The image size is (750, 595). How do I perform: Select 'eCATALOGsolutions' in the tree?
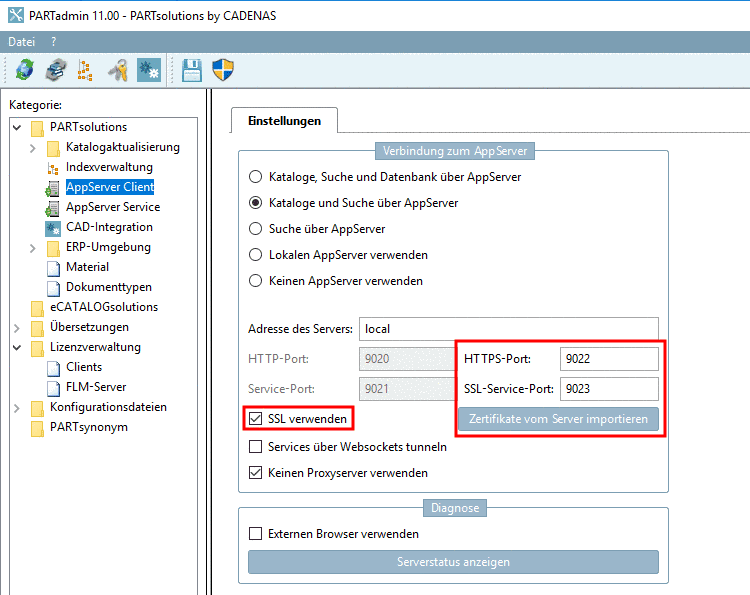[x=104, y=307]
